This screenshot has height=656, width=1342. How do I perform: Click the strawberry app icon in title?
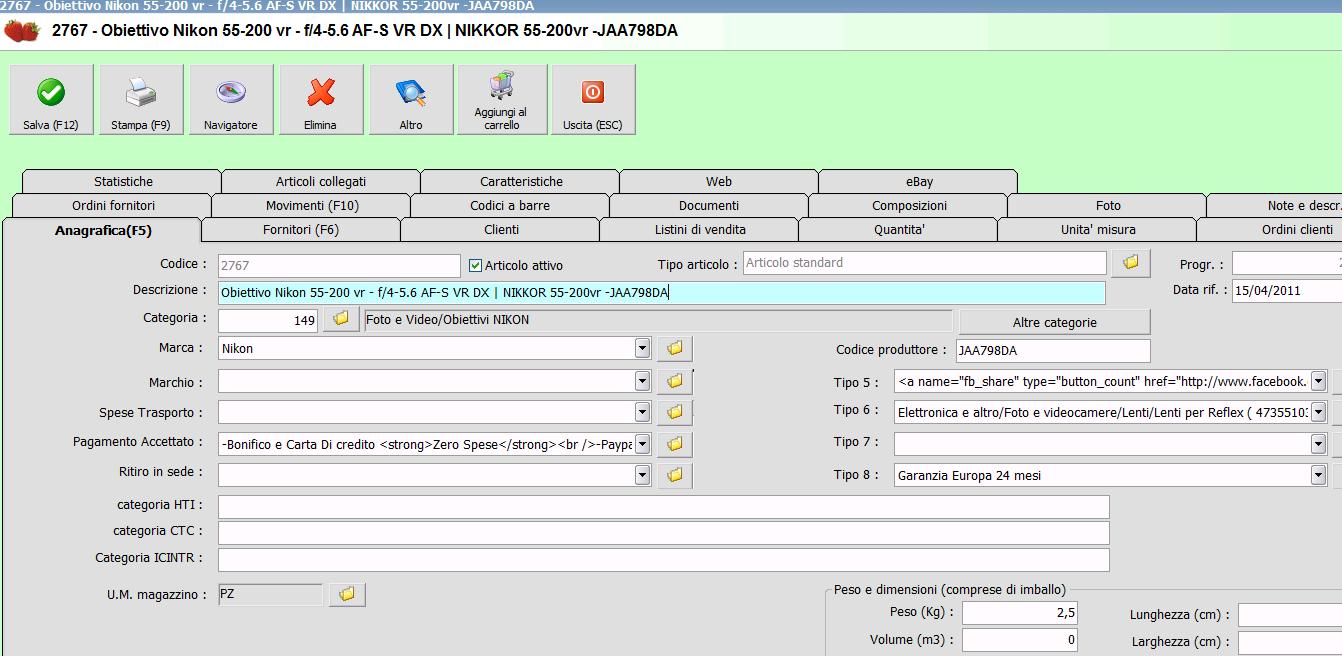point(22,31)
